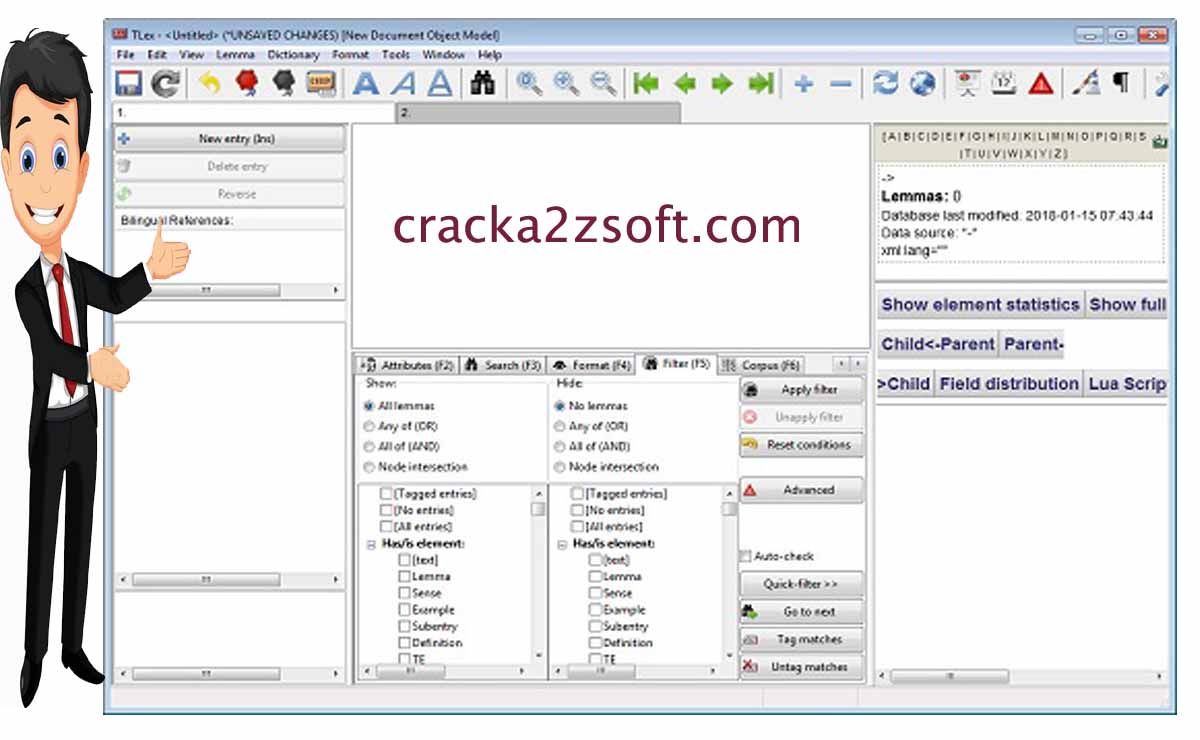
Task: Jump to first entry with green arrow
Action: [647, 83]
